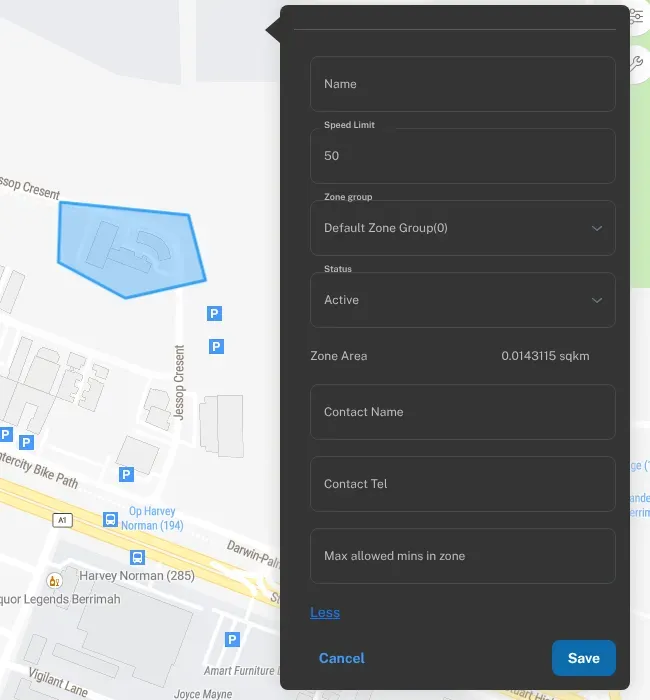Screen dimensions: 650x700
Task: Click the Status chevron arrow
Action: pyautogui.click(x=597, y=300)
